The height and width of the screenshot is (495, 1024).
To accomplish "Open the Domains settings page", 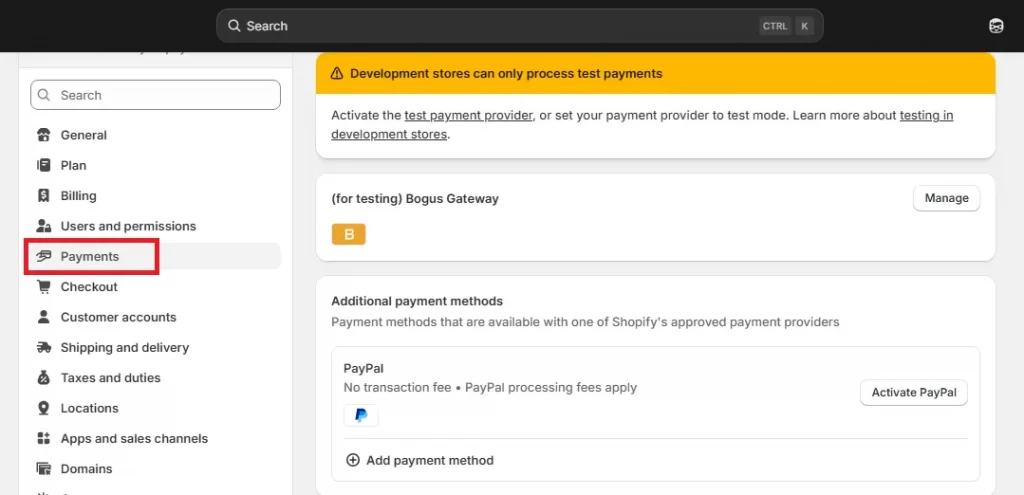I will 86,469.
